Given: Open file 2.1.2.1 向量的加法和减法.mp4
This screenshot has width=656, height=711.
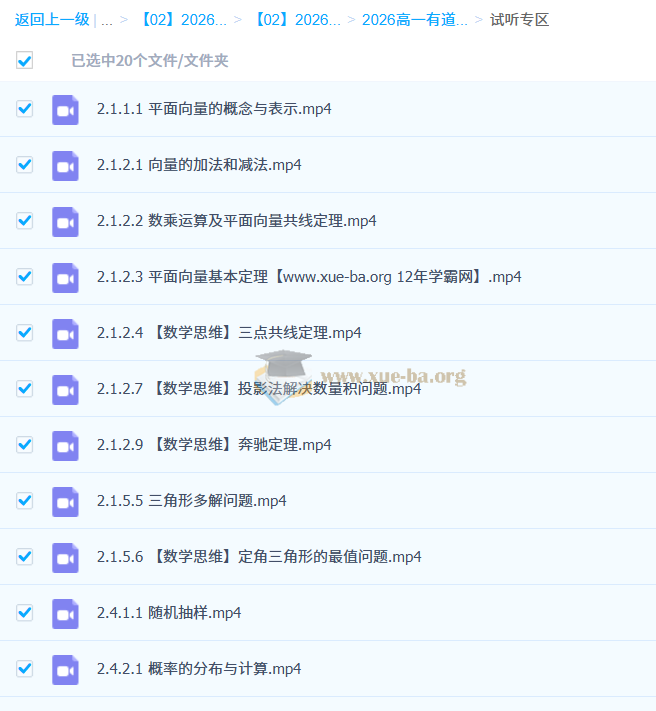Looking at the screenshot, I should point(199,165).
